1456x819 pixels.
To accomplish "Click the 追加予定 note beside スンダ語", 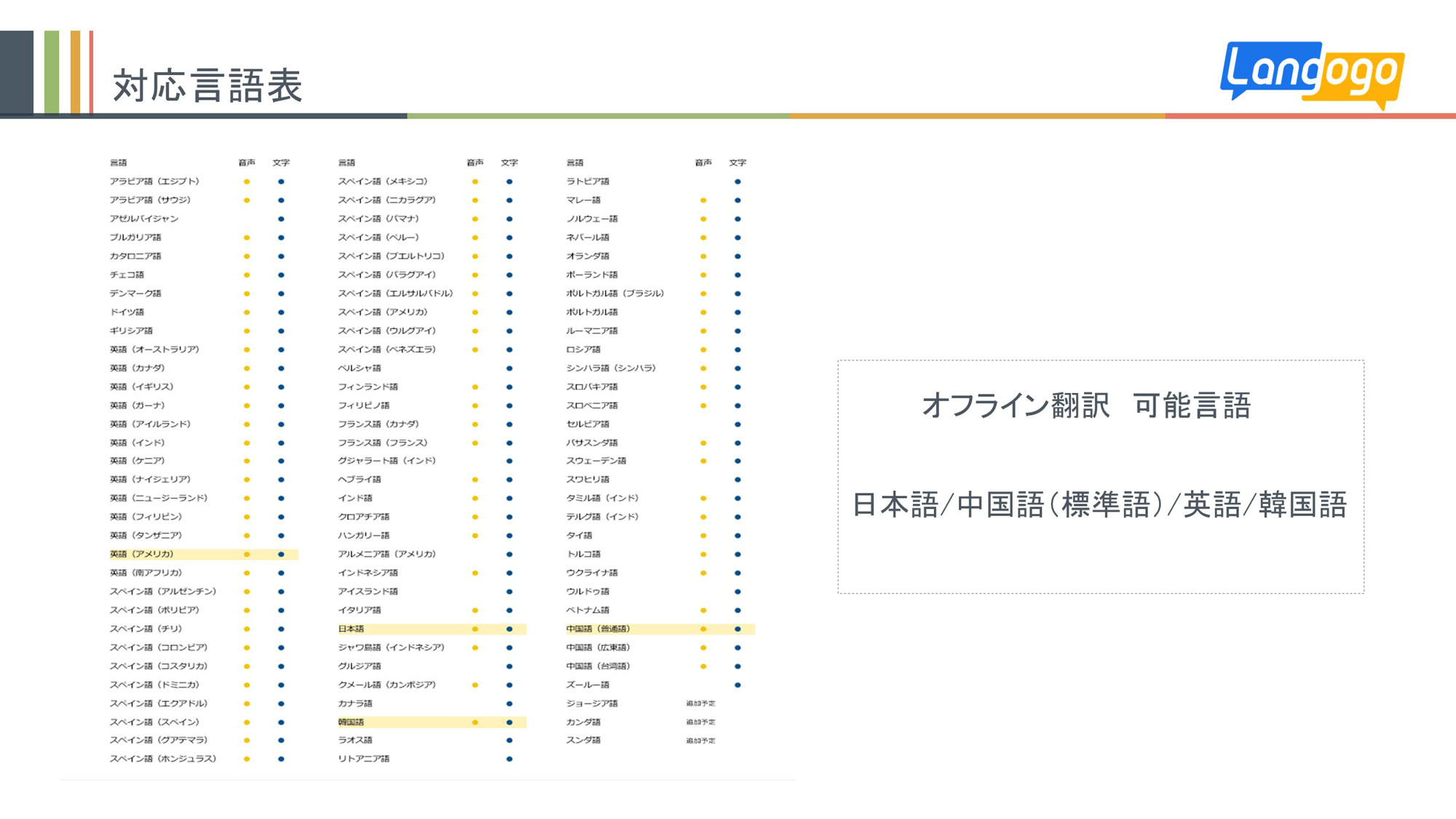I will [700, 740].
